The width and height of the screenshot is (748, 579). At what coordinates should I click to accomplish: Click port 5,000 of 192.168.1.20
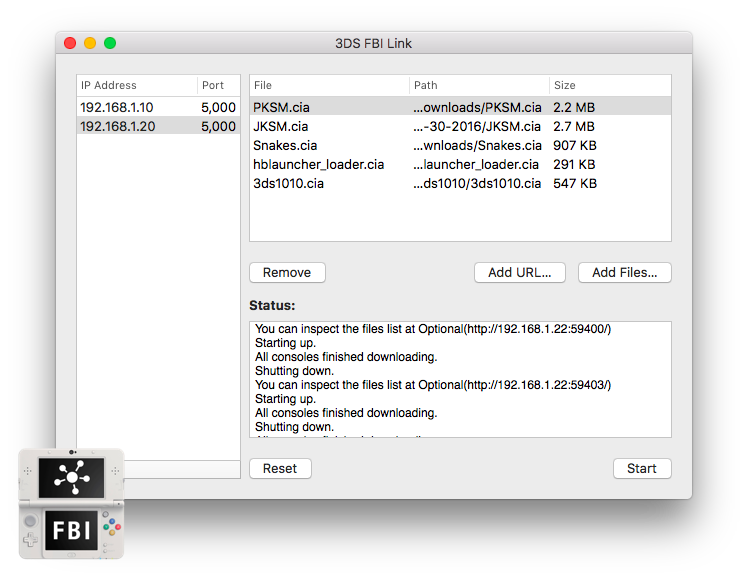click(218, 126)
